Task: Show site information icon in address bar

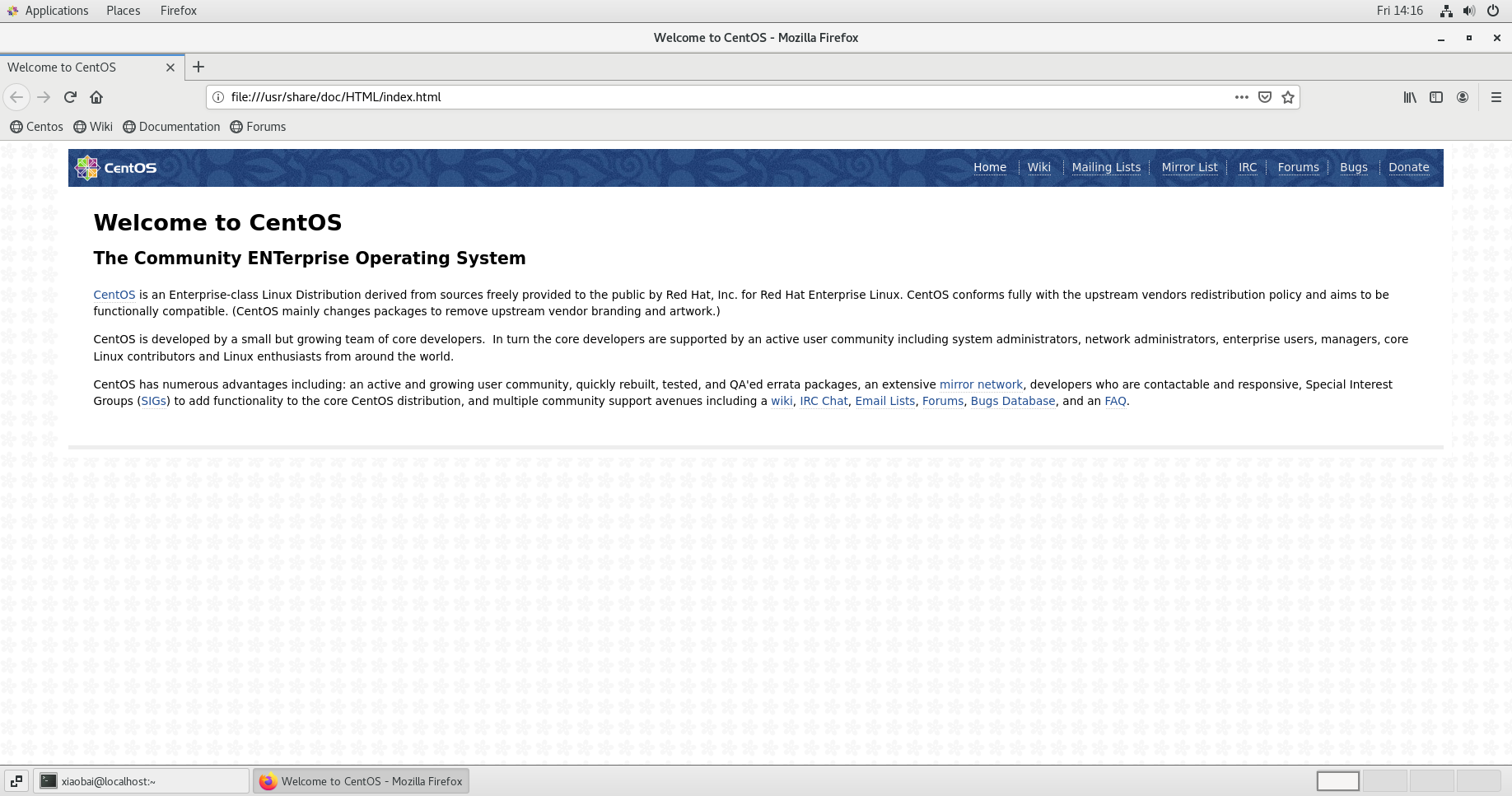Action: 218,97
